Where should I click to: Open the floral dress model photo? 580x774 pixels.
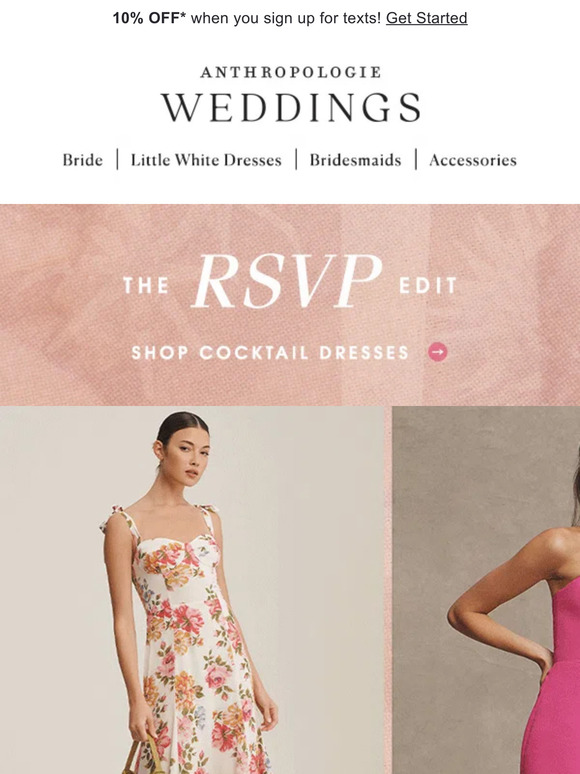pyautogui.click(x=192, y=590)
